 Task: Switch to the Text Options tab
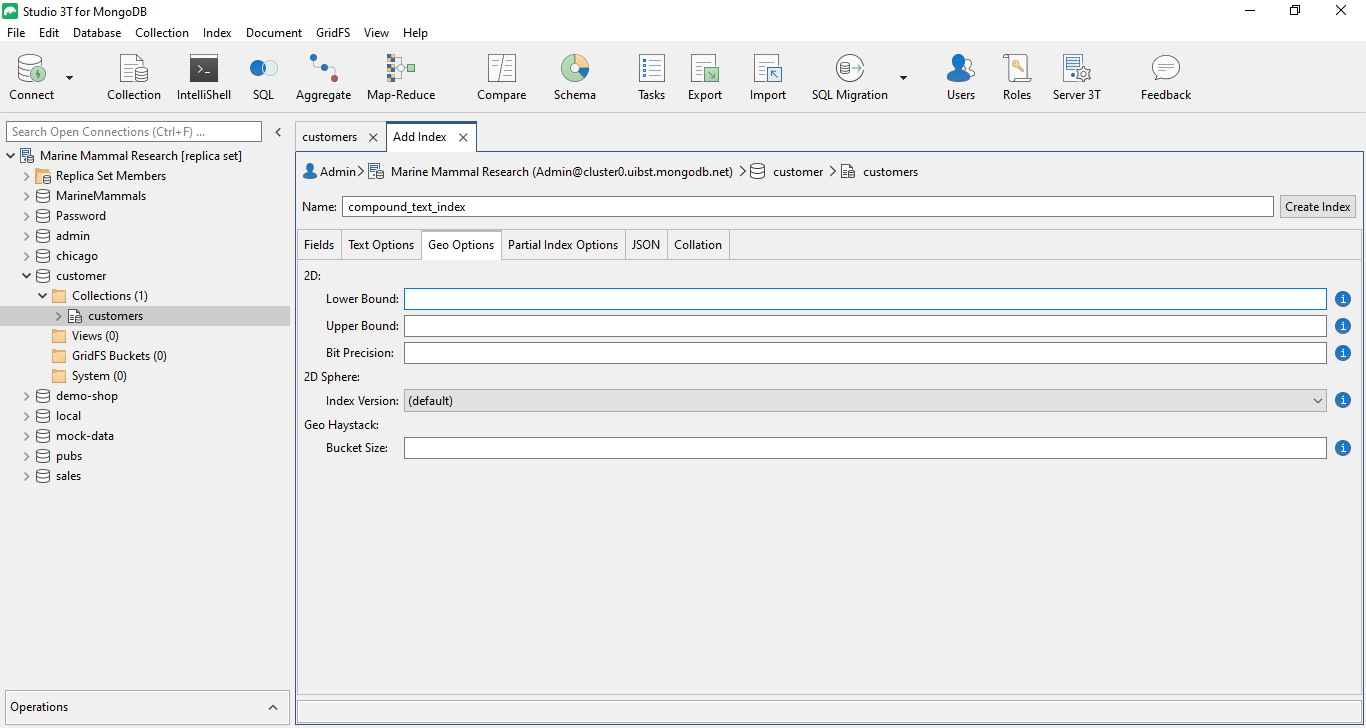(x=381, y=244)
